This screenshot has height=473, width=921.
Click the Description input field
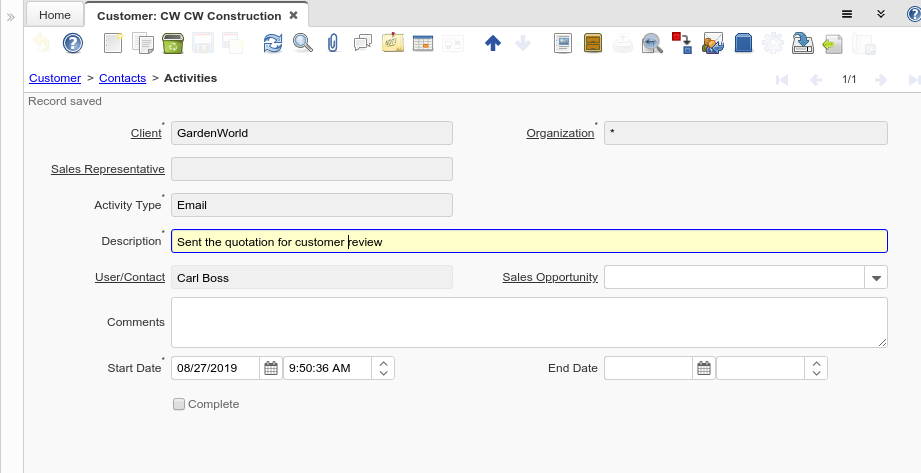point(529,241)
